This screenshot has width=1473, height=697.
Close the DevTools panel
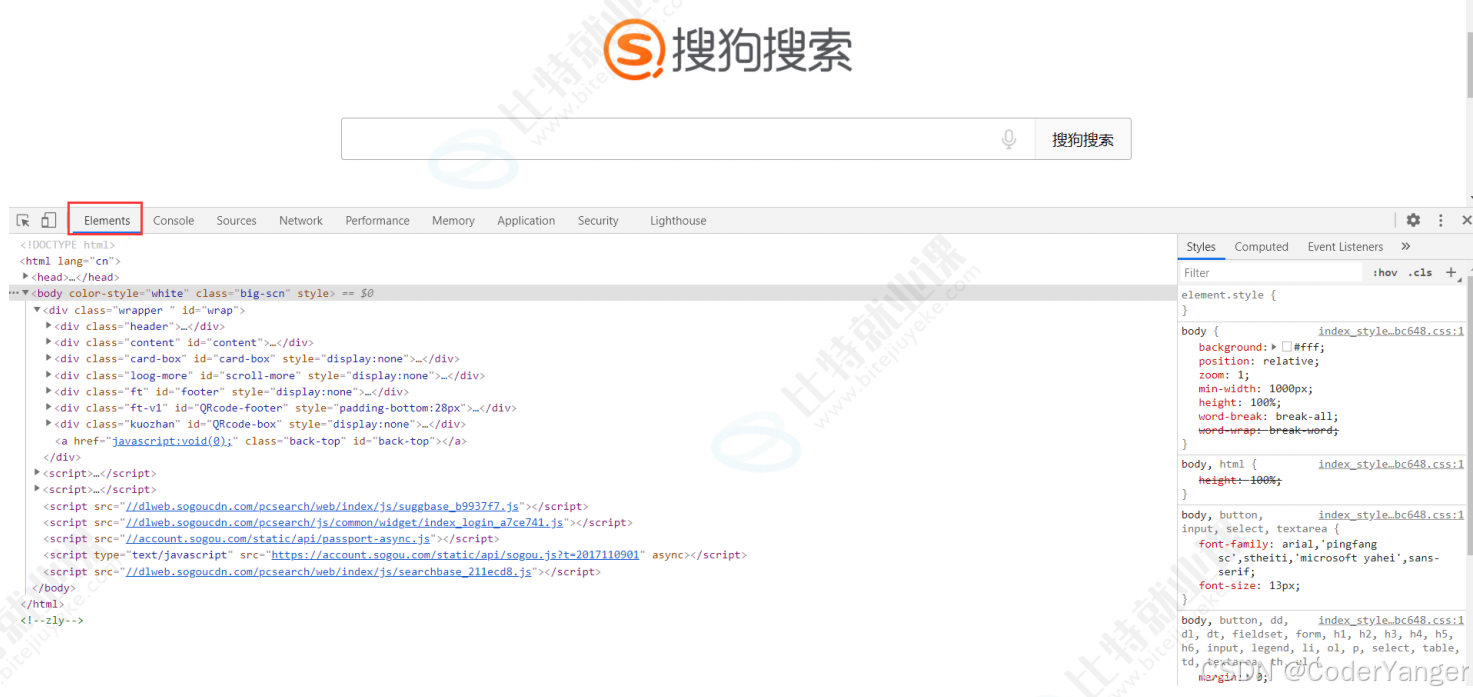coord(1466,220)
